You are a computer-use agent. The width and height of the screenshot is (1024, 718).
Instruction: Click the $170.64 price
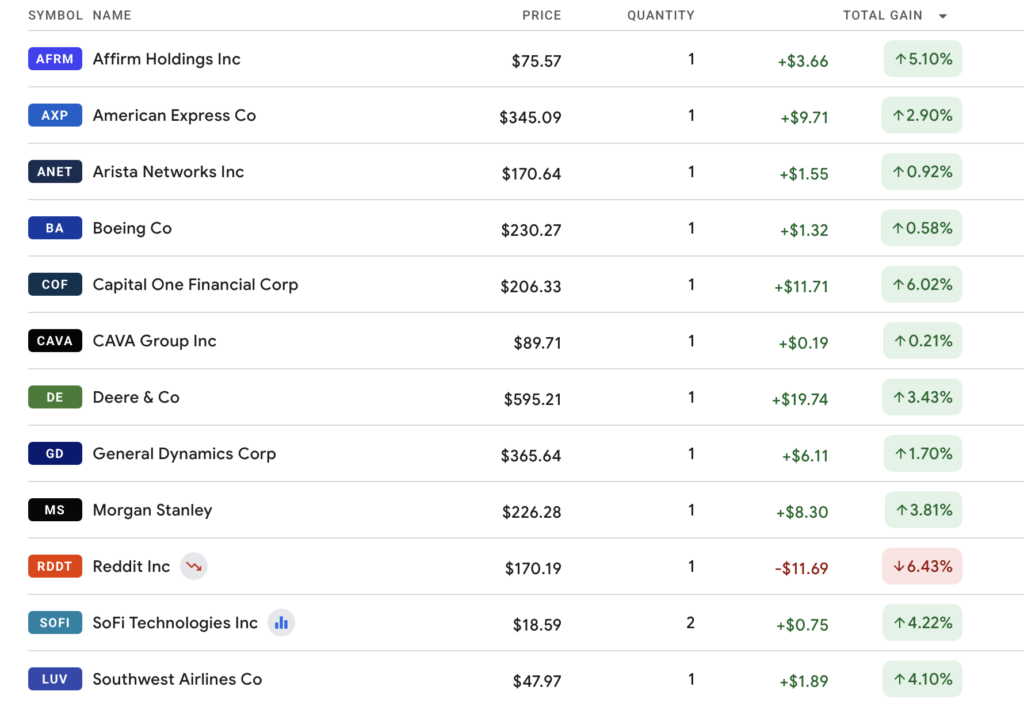coord(532,174)
